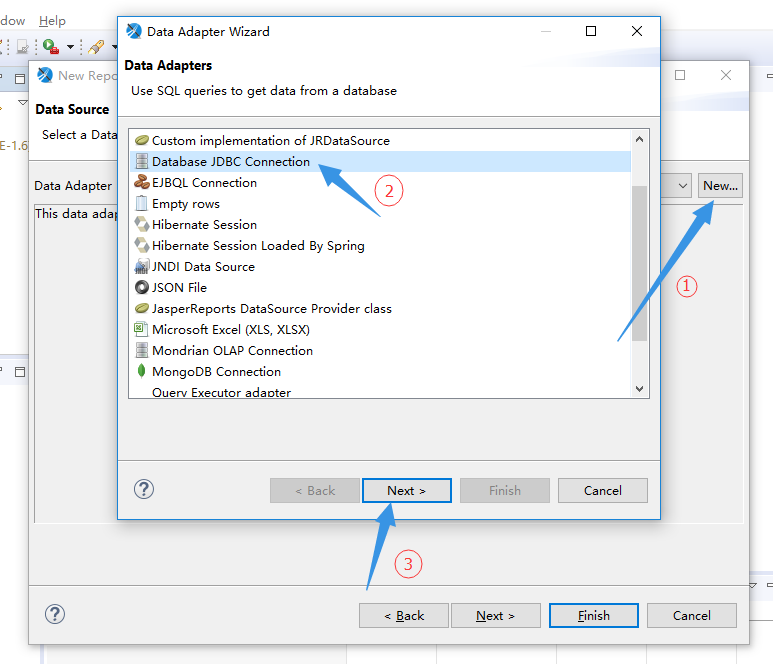
Task: Click New... button in Data Source page
Action: (x=720, y=186)
